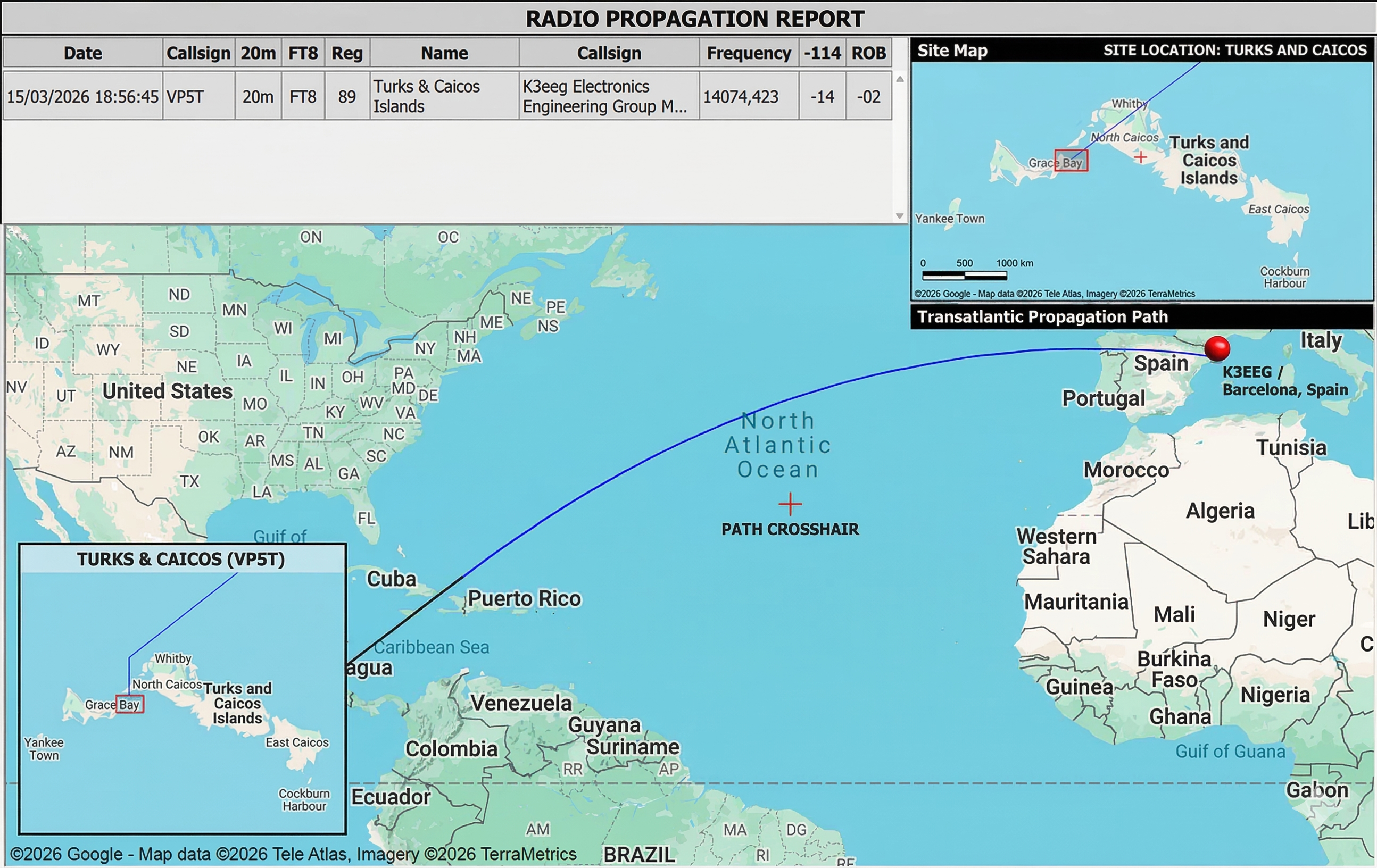Sort by the Date column header
This screenshot has height=868, width=1377.
83,53
